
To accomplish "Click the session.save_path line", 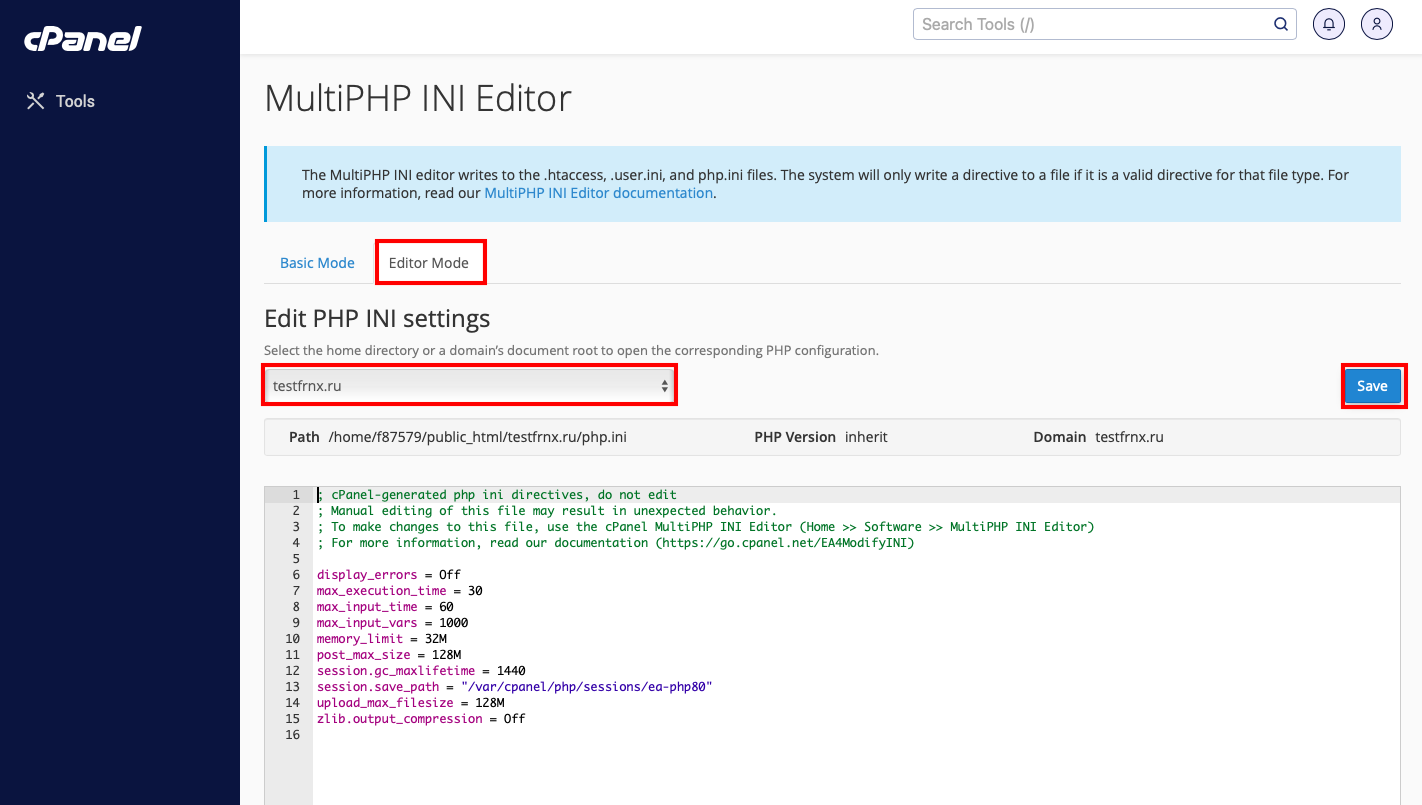I will [x=514, y=687].
